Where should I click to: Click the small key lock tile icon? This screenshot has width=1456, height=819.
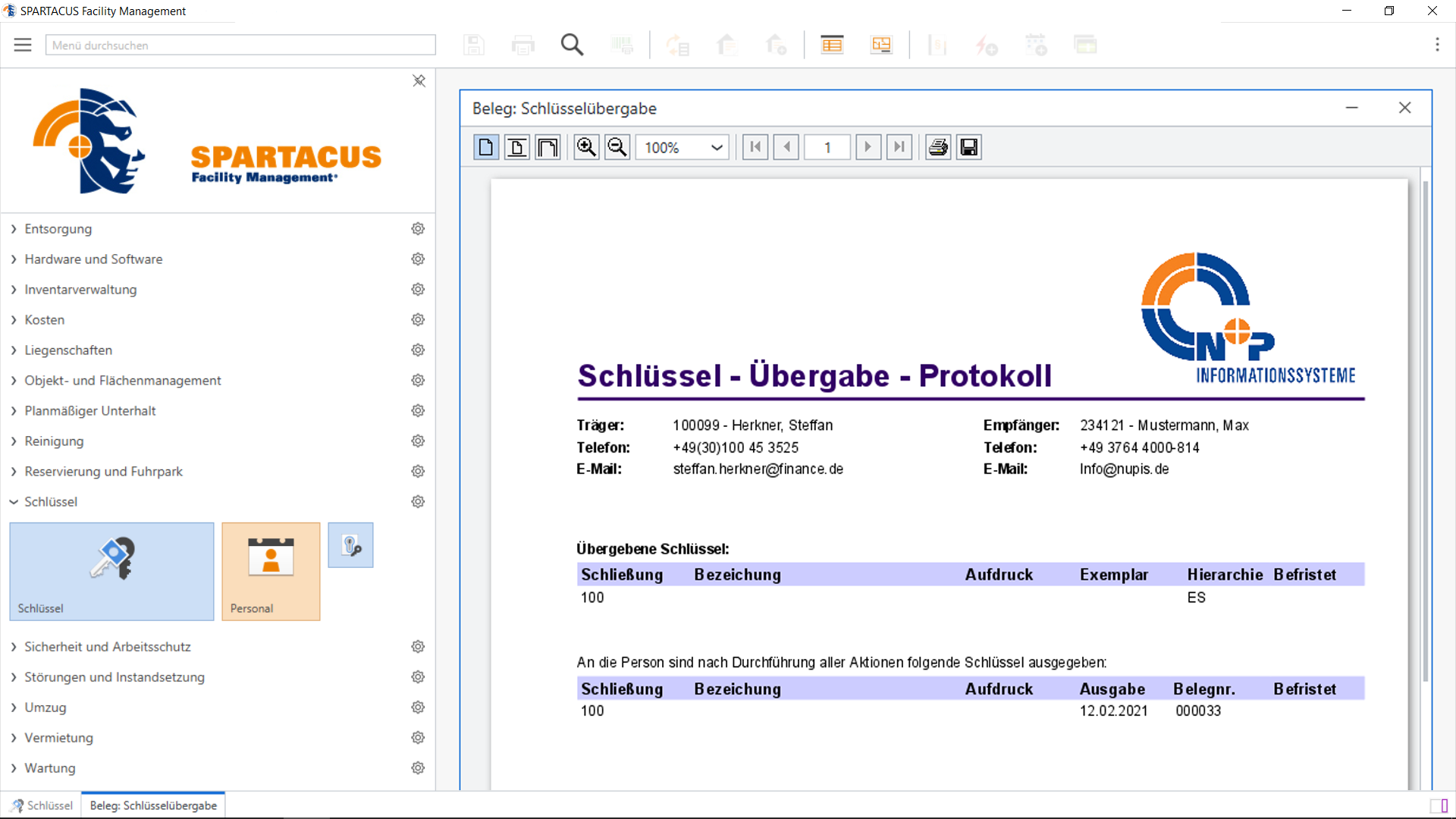click(350, 545)
